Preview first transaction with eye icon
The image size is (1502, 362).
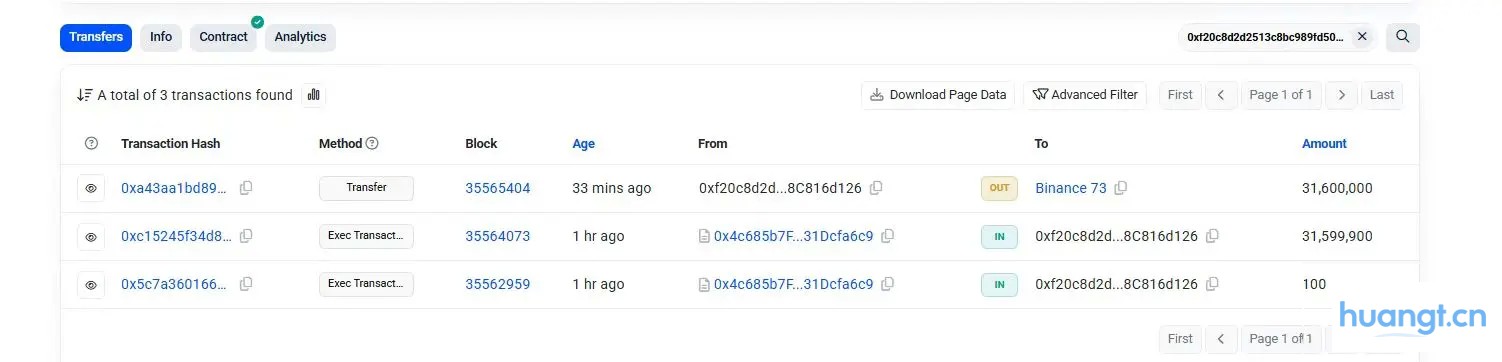tap(91, 188)
